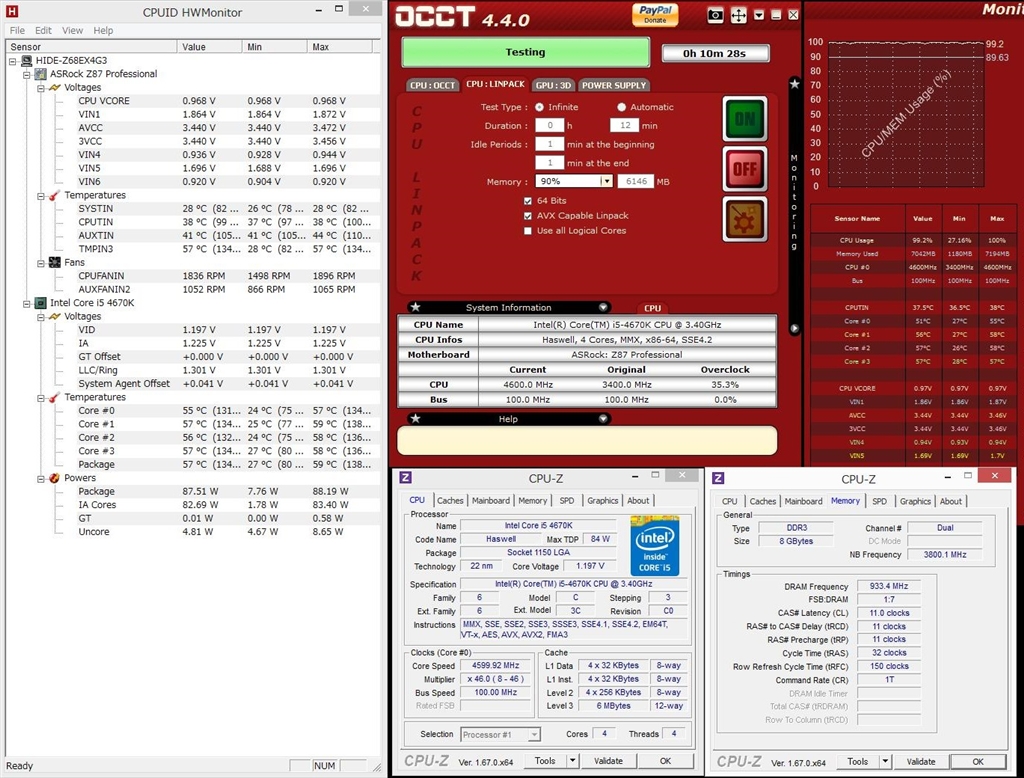Click the Powers node flame icon
Image resolution: width=1024 pixels, height=778 pixels.
pos(55,478)
